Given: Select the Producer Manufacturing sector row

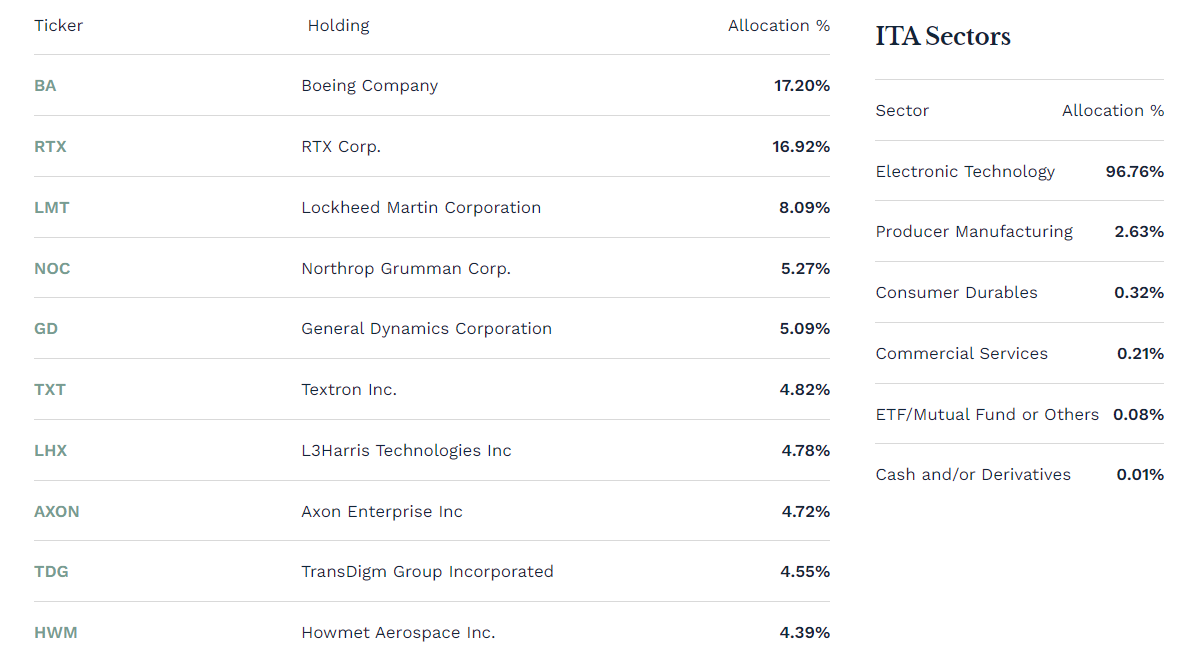Looking at the screenshot, I should click(x=1019, y=232).
